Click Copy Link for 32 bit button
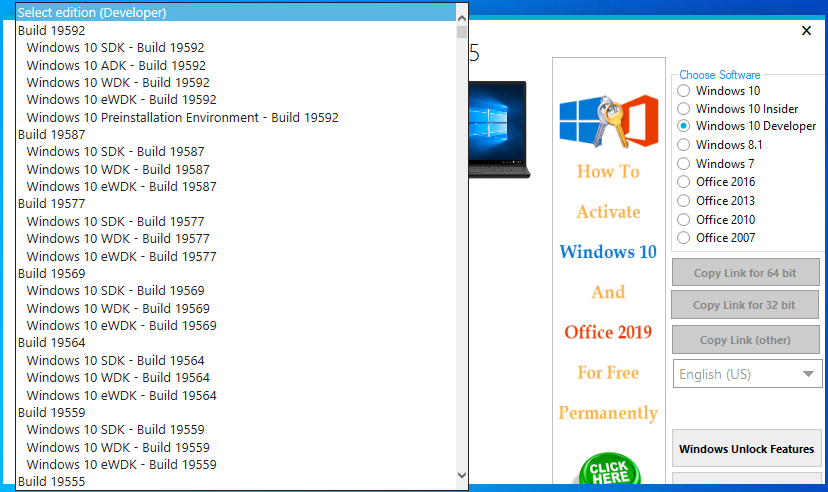 (x=745, y=305)
